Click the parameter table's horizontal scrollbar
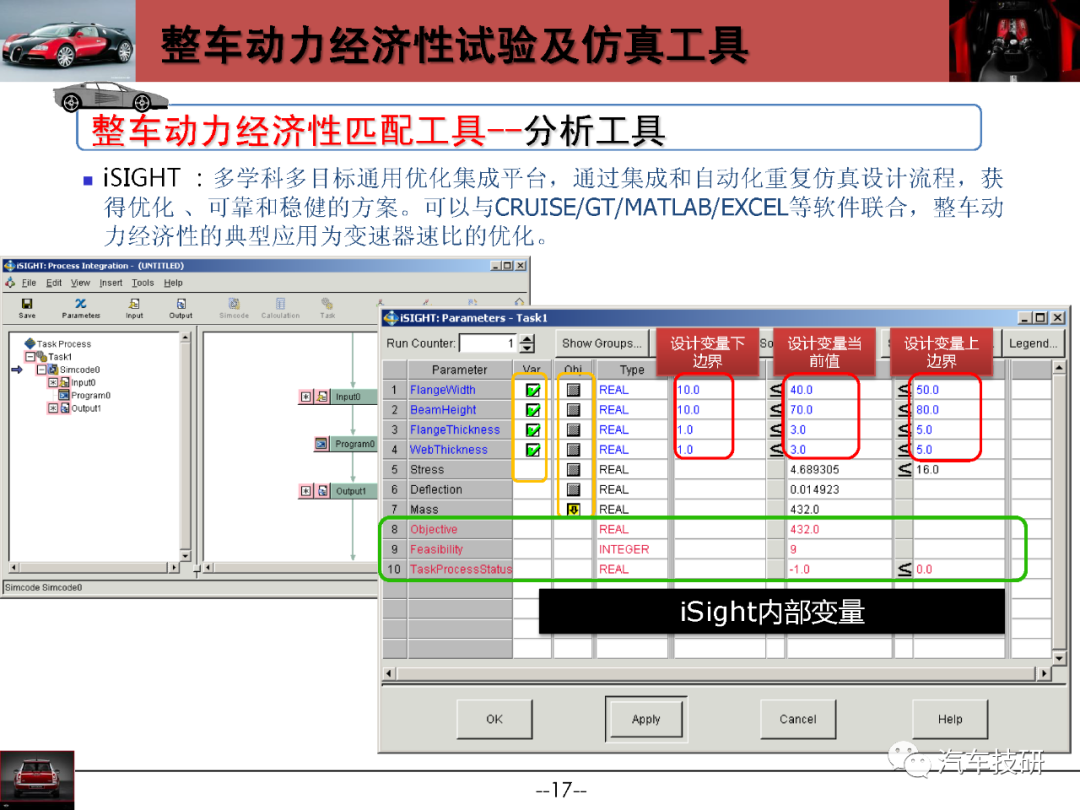 point(716,673)
